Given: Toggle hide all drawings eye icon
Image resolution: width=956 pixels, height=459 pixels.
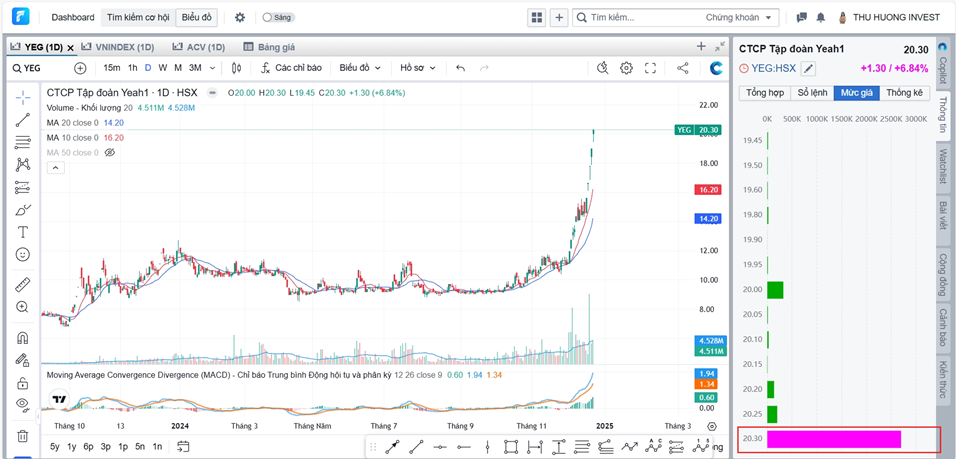Looking at the screenshot, I should click(23, 405).
